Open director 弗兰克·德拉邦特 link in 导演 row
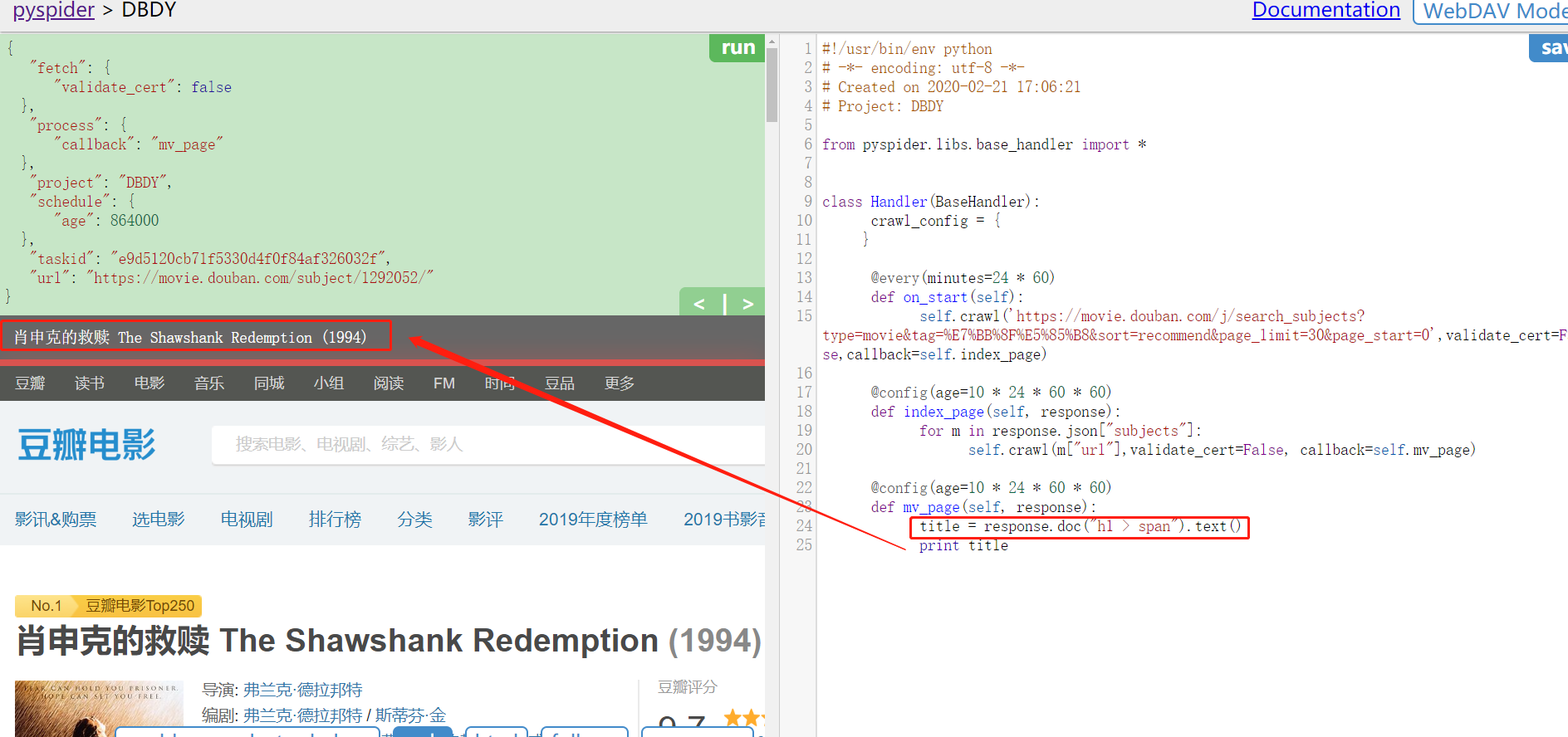 (x=303, y=691)
